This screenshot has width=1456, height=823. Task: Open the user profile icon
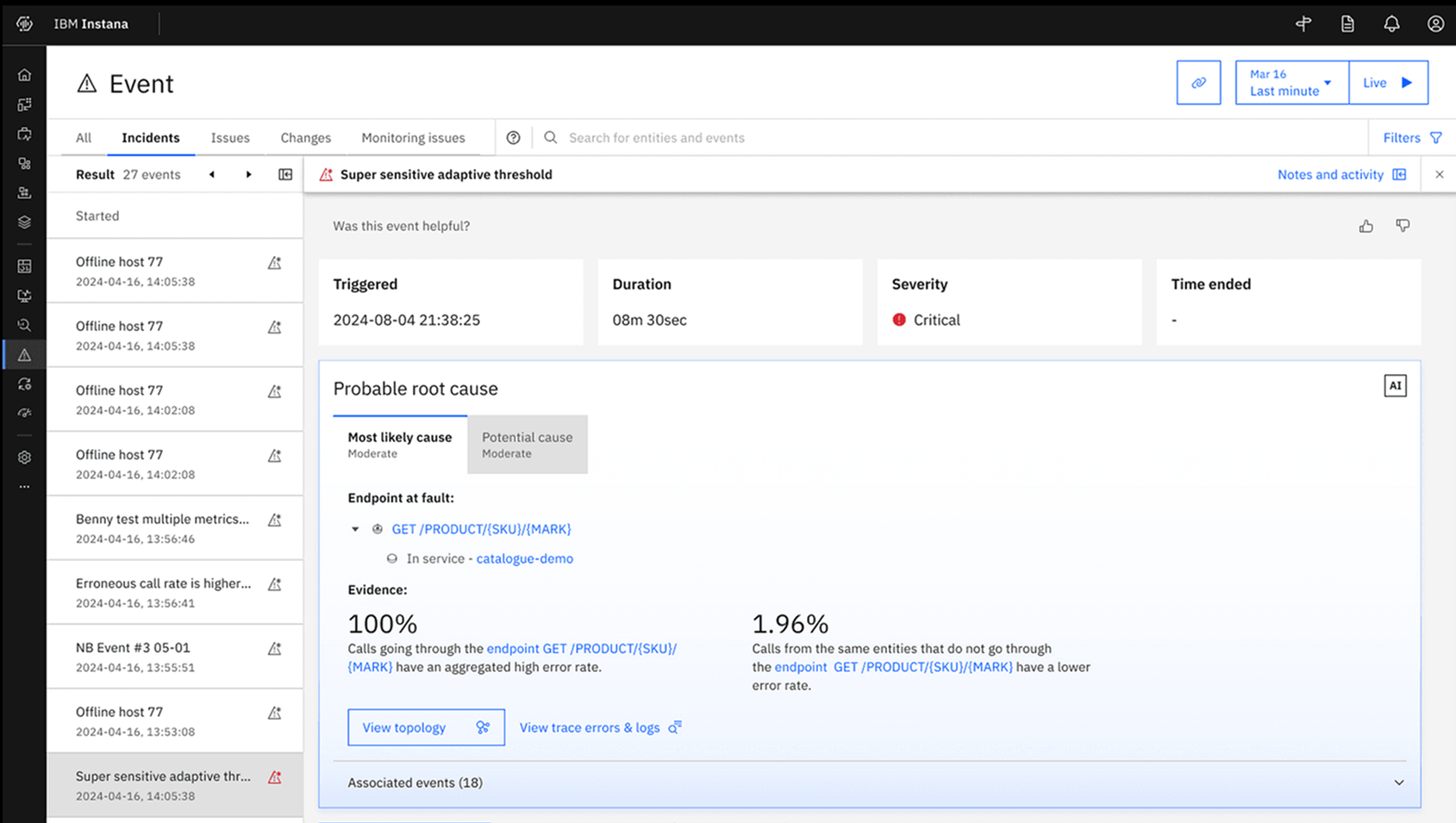coord(1435,23)
